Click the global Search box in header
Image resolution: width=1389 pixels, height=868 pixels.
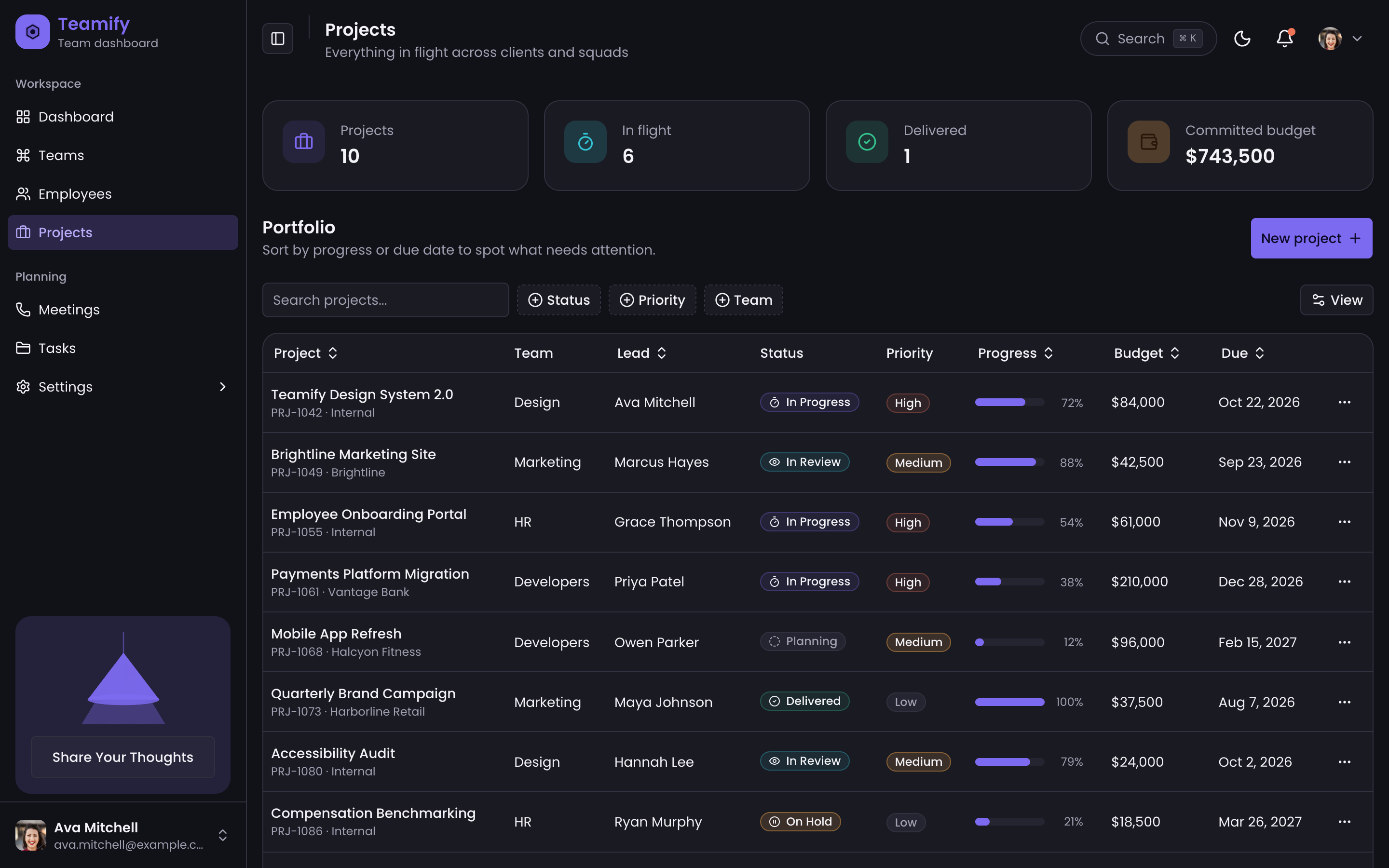1148,39
